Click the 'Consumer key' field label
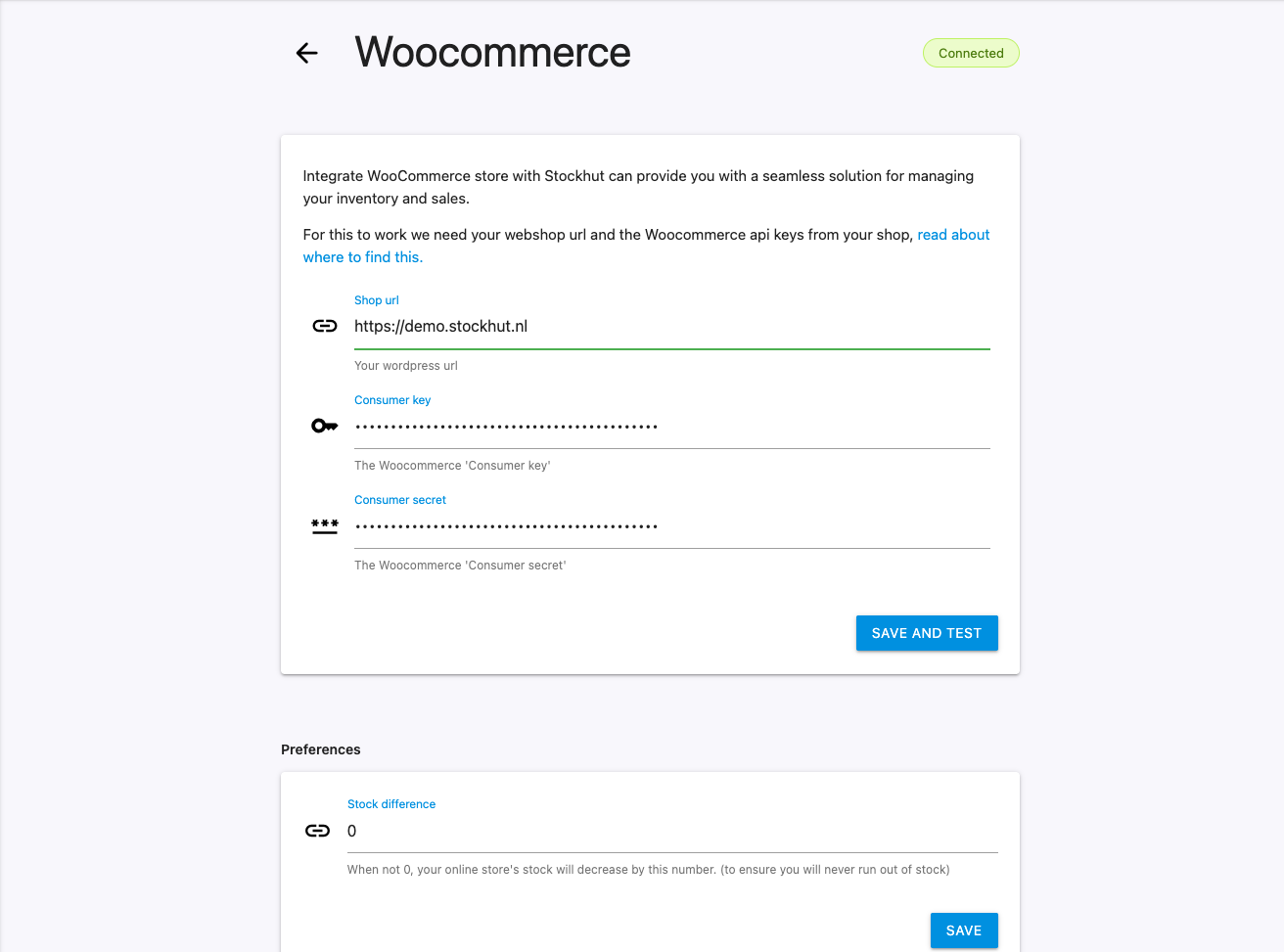 point(392,400)
